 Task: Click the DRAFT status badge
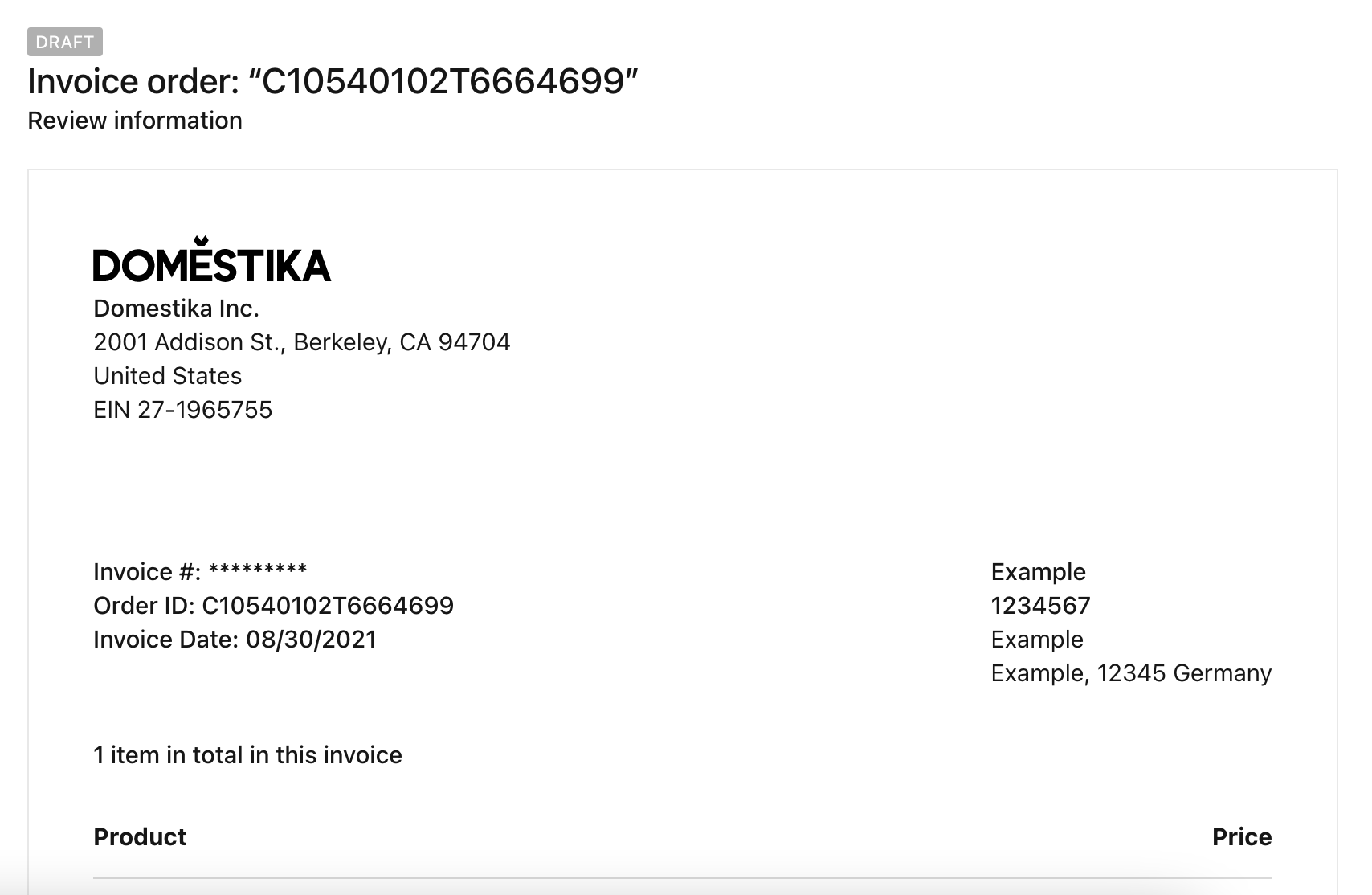pyautogui.click(x=65, y=42)
